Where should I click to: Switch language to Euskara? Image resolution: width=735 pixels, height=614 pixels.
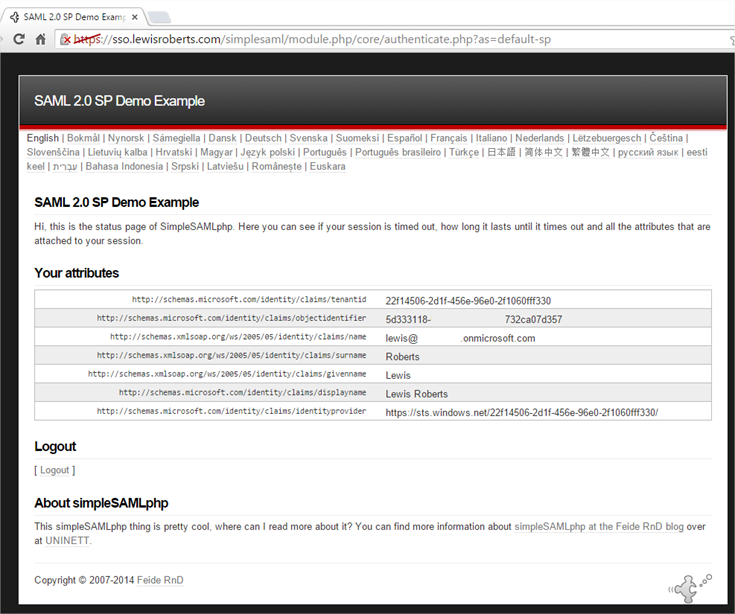click(328, 166)
